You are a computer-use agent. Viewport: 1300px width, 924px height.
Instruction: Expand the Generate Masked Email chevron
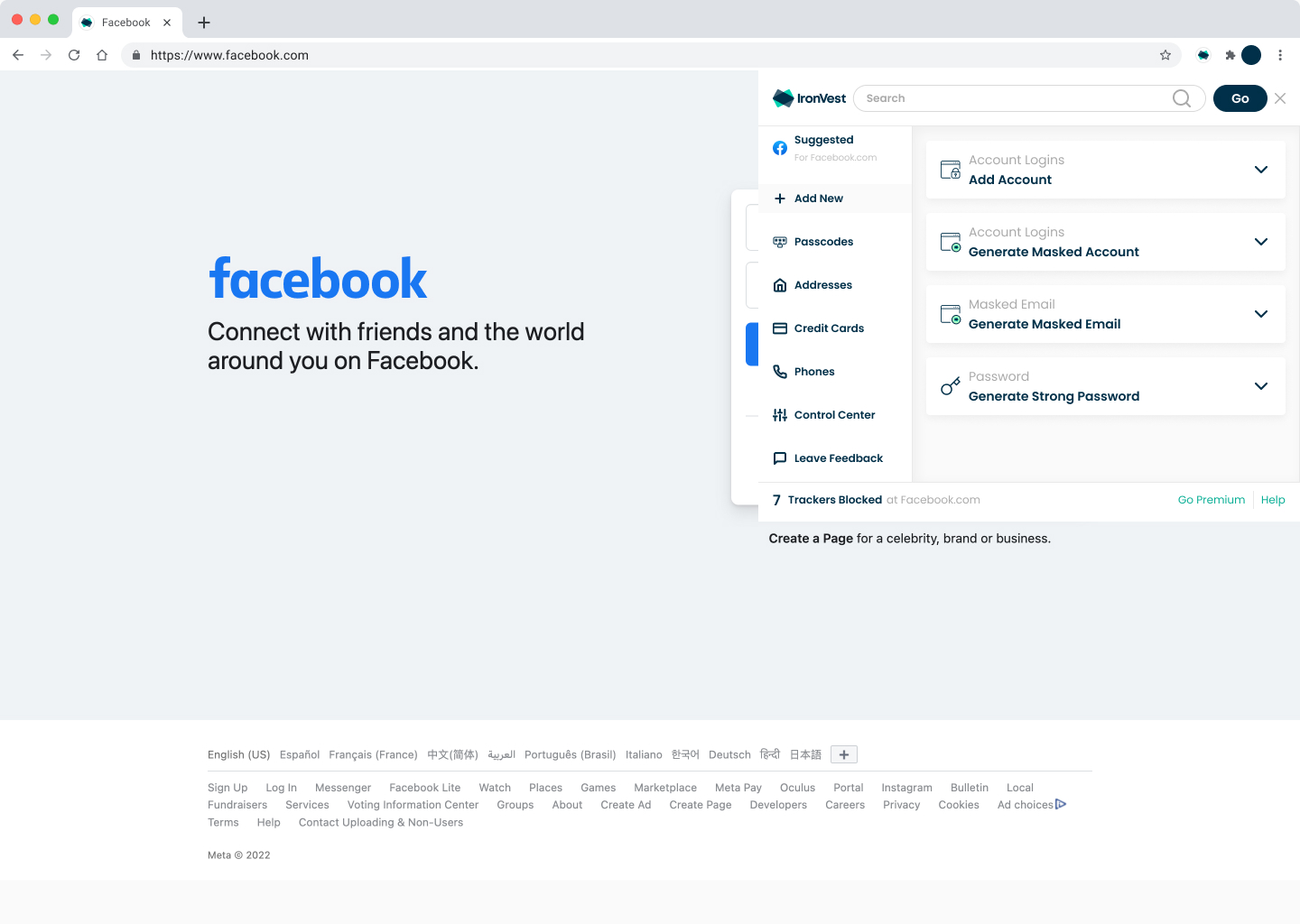(x=1261, y=314)
